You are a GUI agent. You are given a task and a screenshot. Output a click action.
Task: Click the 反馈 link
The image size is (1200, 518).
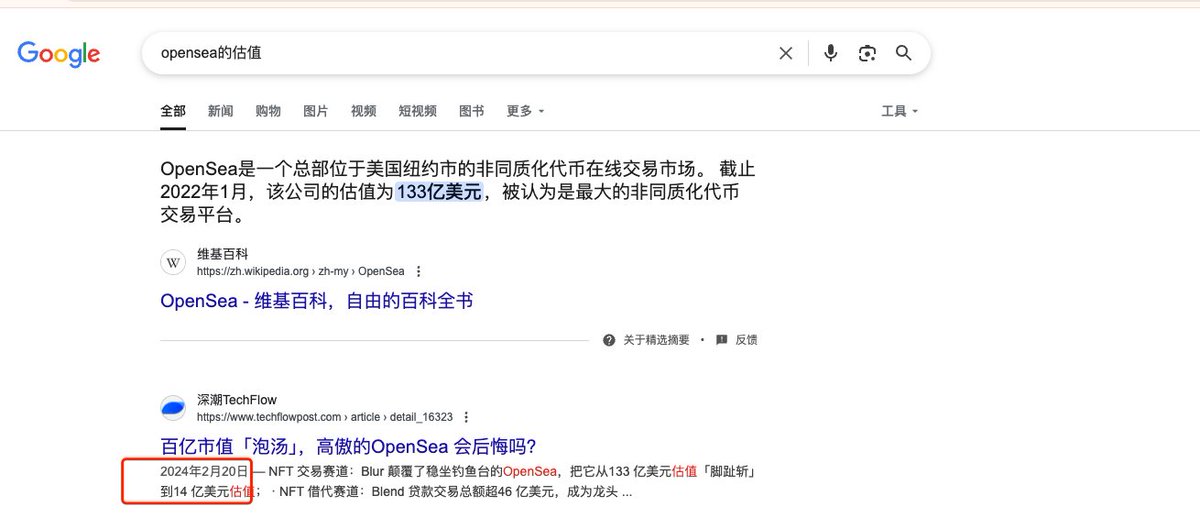(x=746, y=340)
